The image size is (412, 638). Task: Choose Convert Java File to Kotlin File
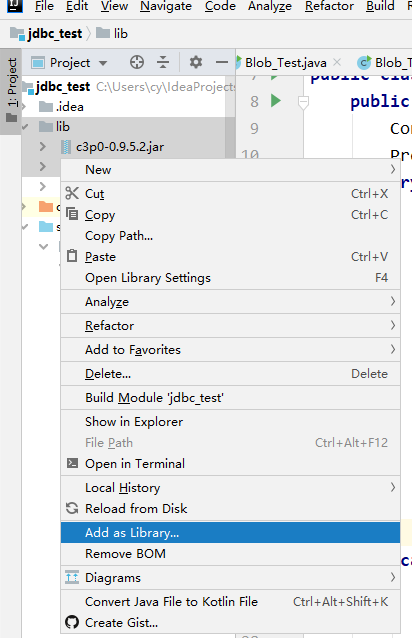pos(230,601)
